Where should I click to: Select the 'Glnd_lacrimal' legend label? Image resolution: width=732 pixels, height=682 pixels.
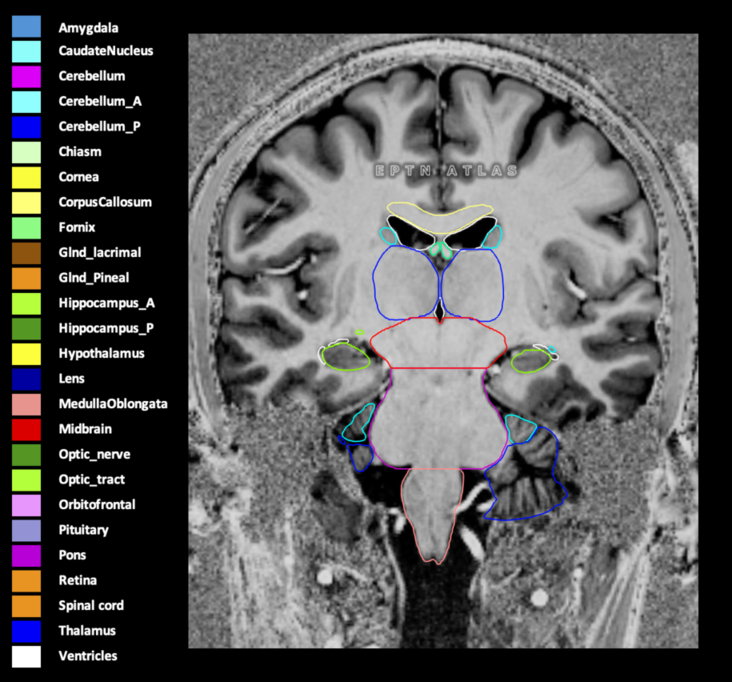pyautogui.click(x=100, y=253)
